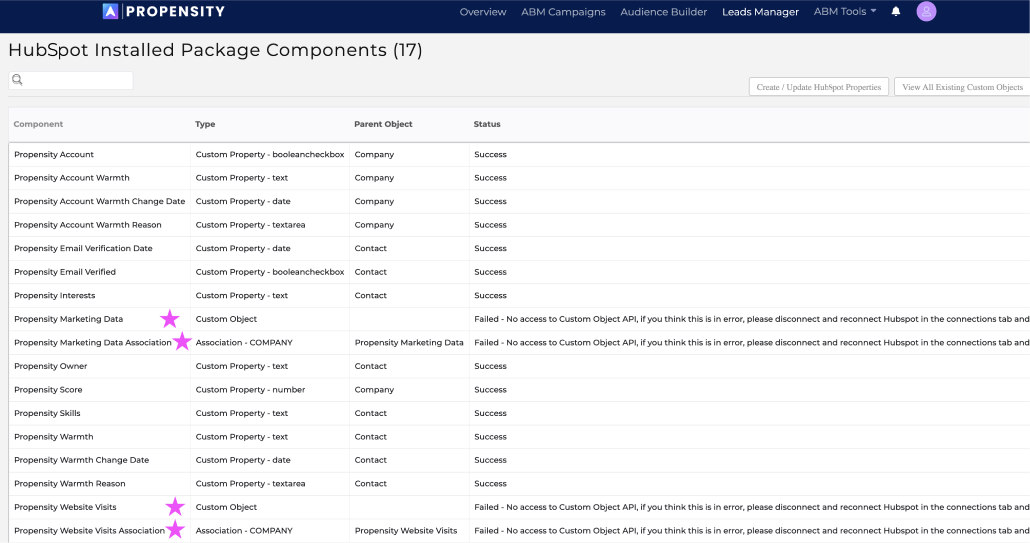1030x543 pixels.
Task: Go to the Overview page
Action: click(x=483, y=12)
